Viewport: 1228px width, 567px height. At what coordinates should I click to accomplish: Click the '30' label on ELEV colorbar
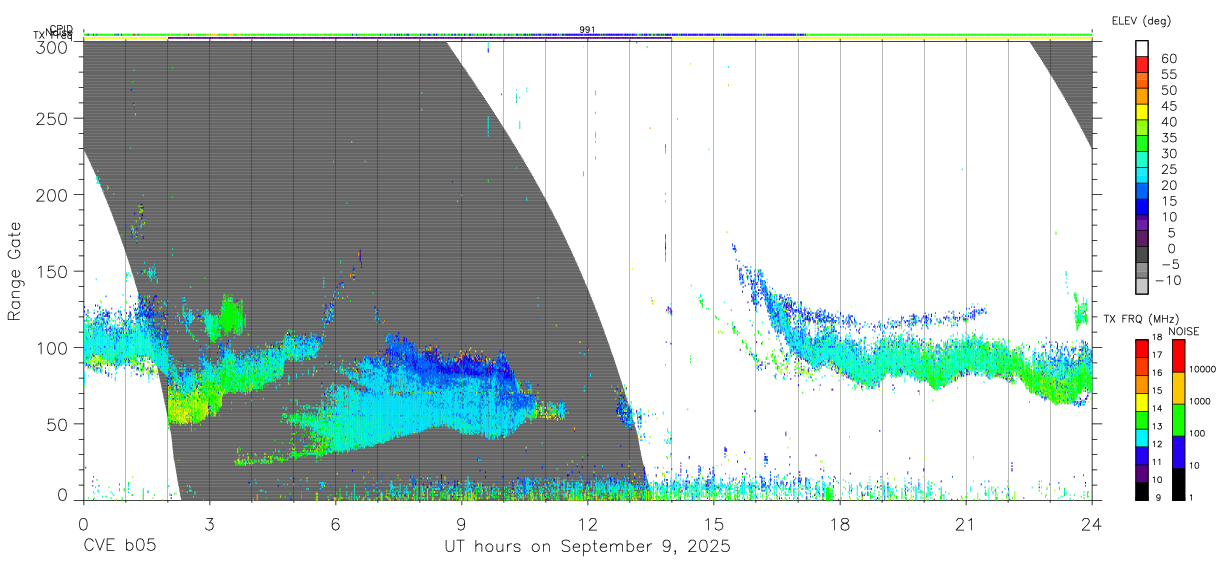[1168, 153]
